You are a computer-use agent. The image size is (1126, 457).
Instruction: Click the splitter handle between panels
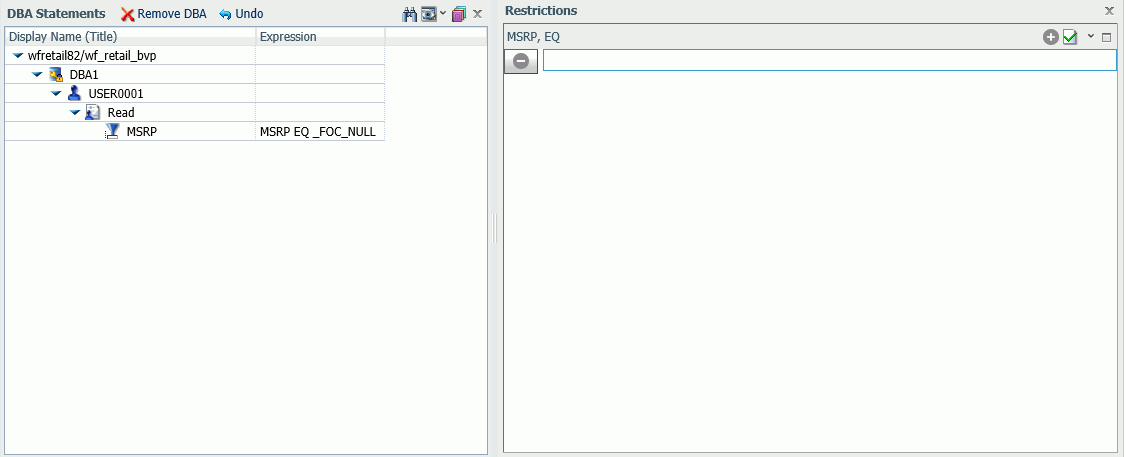pyautogui.click(x=495, y=228)
